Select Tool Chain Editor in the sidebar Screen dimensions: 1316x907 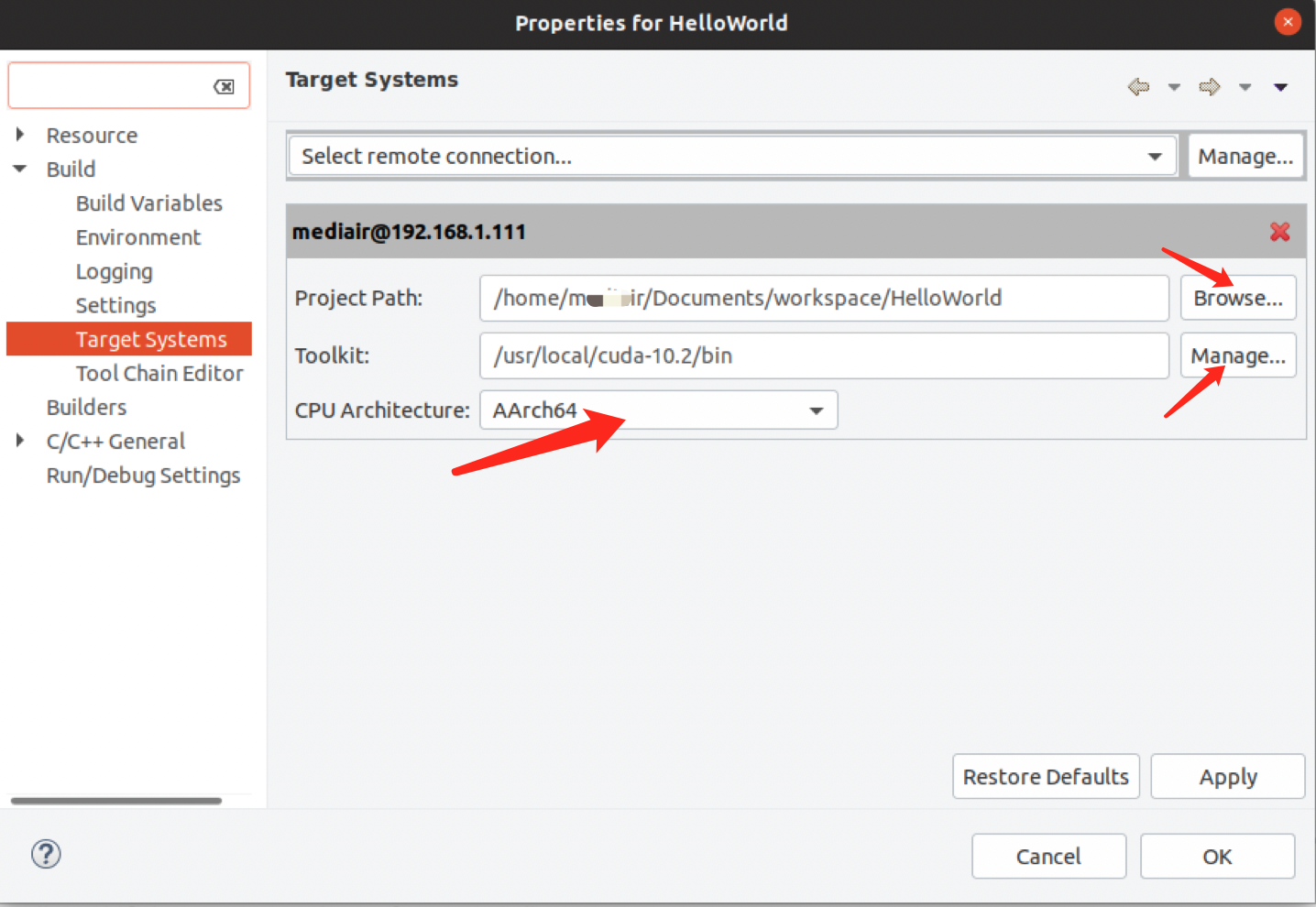pyautogui.click(x=159, y=373)
